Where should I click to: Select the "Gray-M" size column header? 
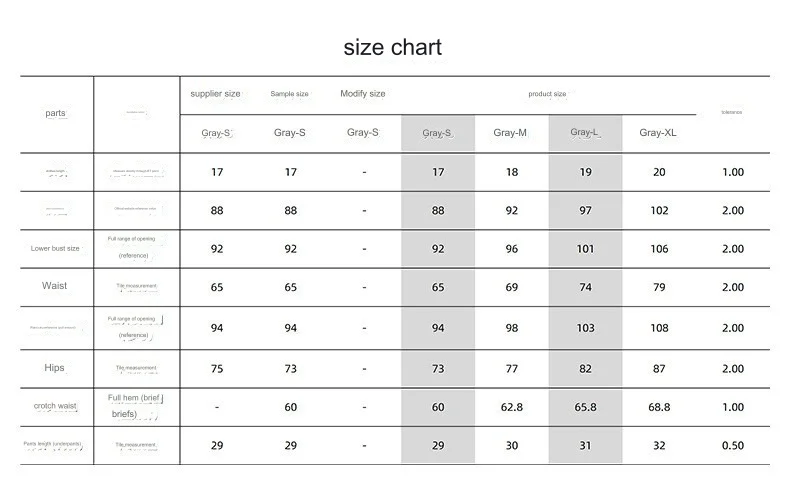point(511,132)
